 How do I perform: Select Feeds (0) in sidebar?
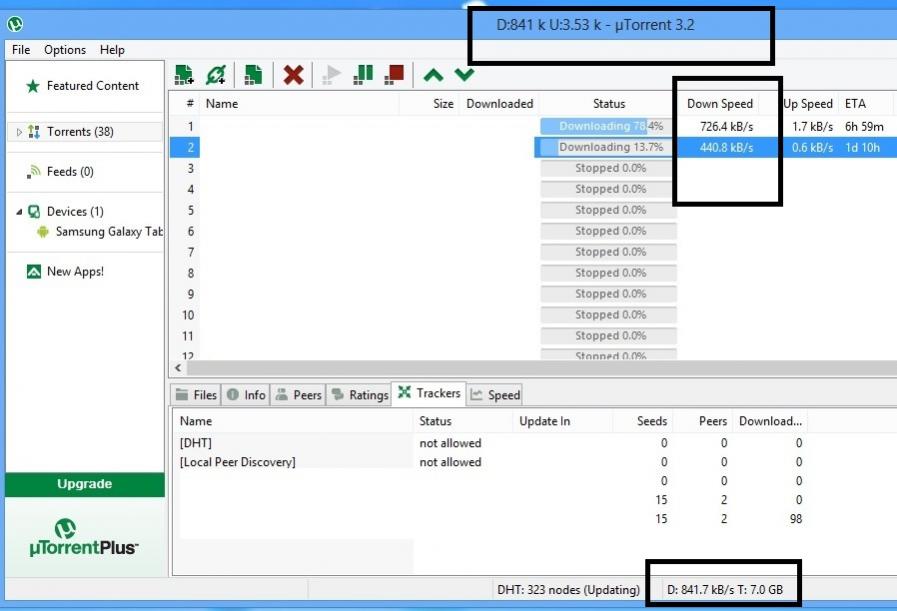point(70,172)
